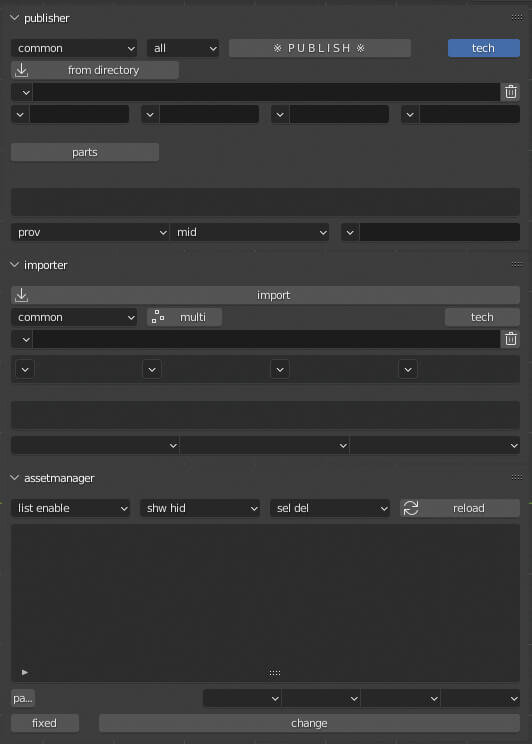The height and width of the screenshot is (744, 532).
Task: Toggle the fixed button
Action: point(45,723)
